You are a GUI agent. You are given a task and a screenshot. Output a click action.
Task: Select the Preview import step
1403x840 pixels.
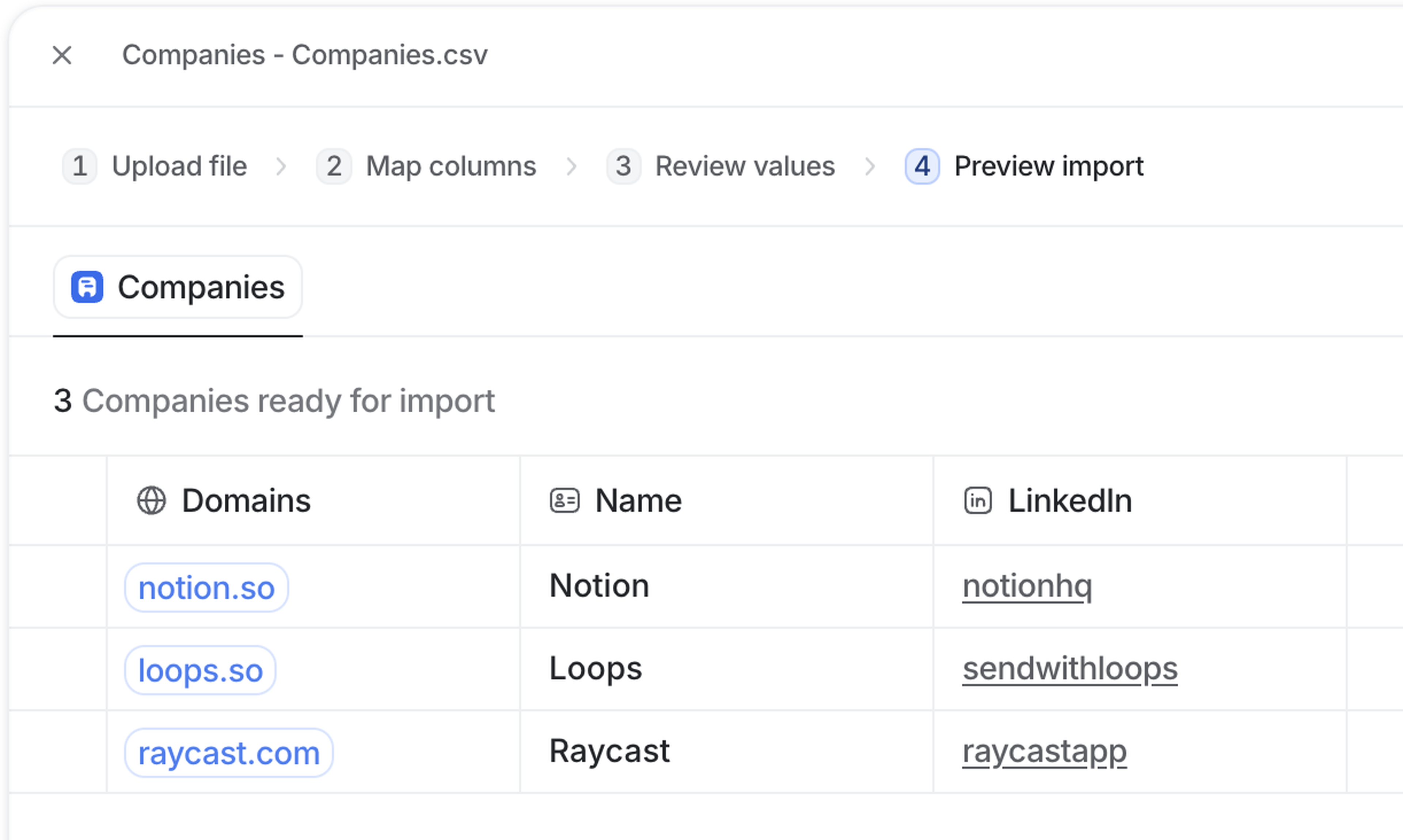pyautogui.click(x=1024, y=167)
